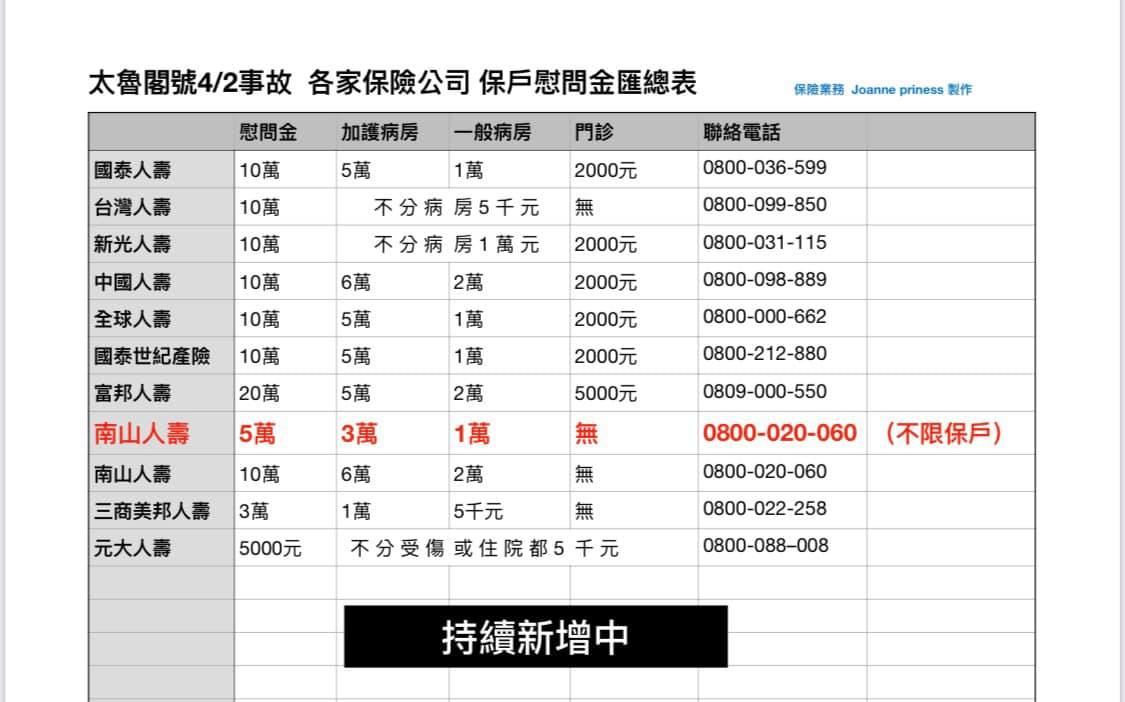Click 2萬 一般病房 cell for 中國人壽
The height and width of the screenshot is (702, 1125).
click(469, 282)
